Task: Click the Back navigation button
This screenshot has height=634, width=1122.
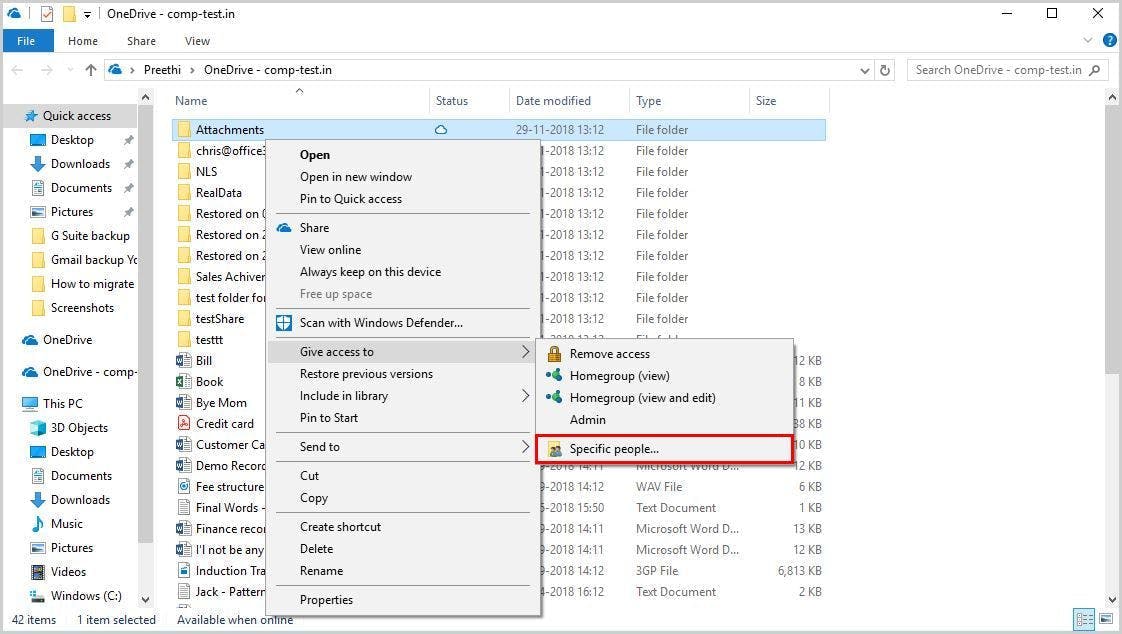Action: pyautogui.click(x=17, y=70)
